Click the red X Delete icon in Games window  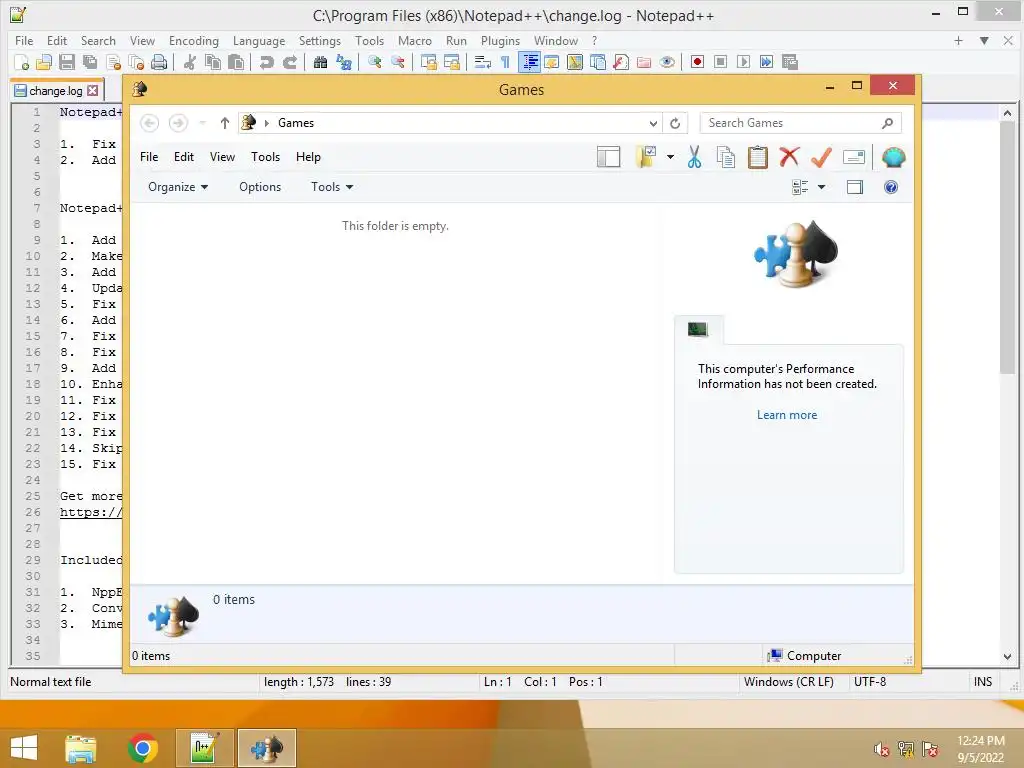pyautogui.click(x=789, y=157)
